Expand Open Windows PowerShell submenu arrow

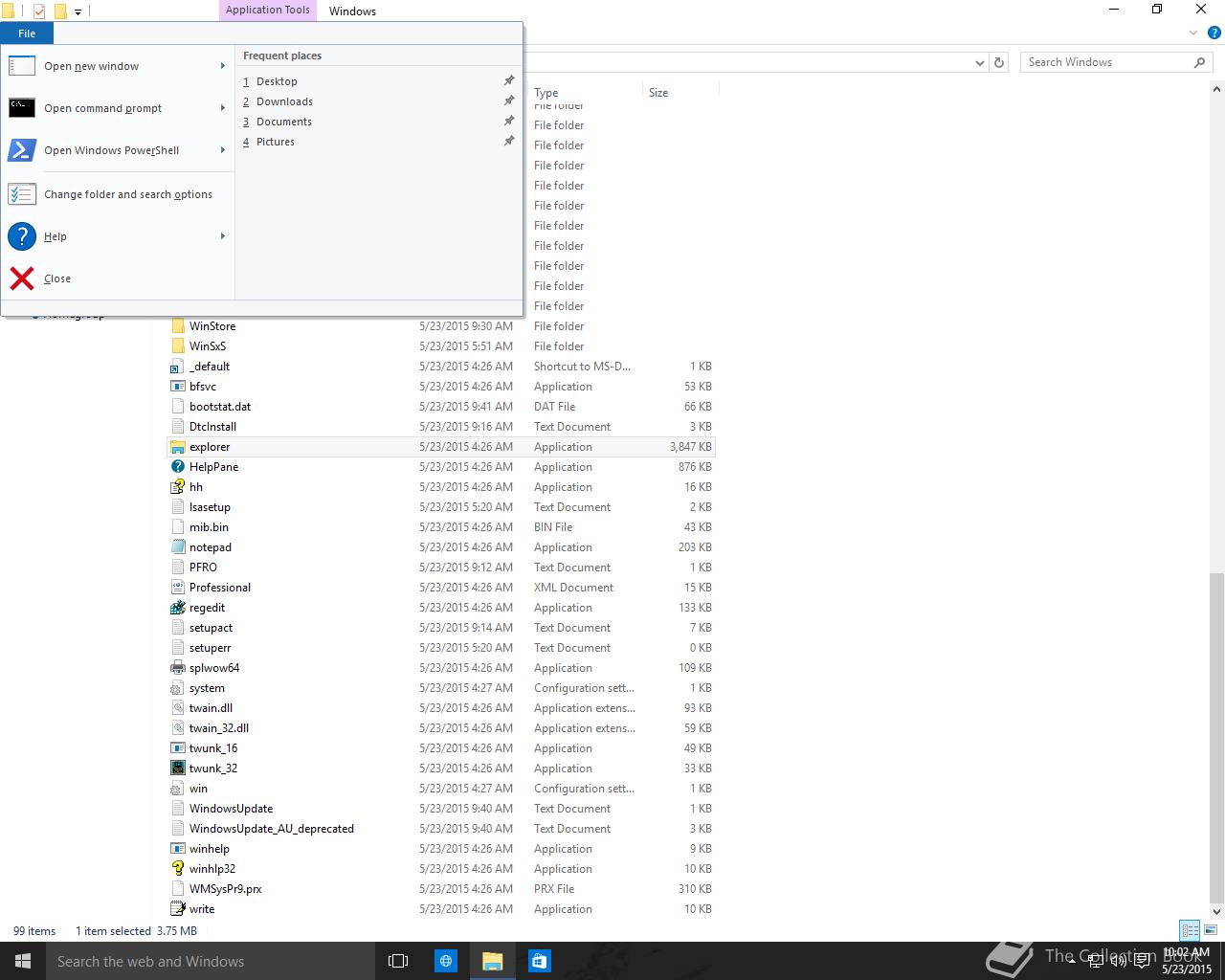223,150
